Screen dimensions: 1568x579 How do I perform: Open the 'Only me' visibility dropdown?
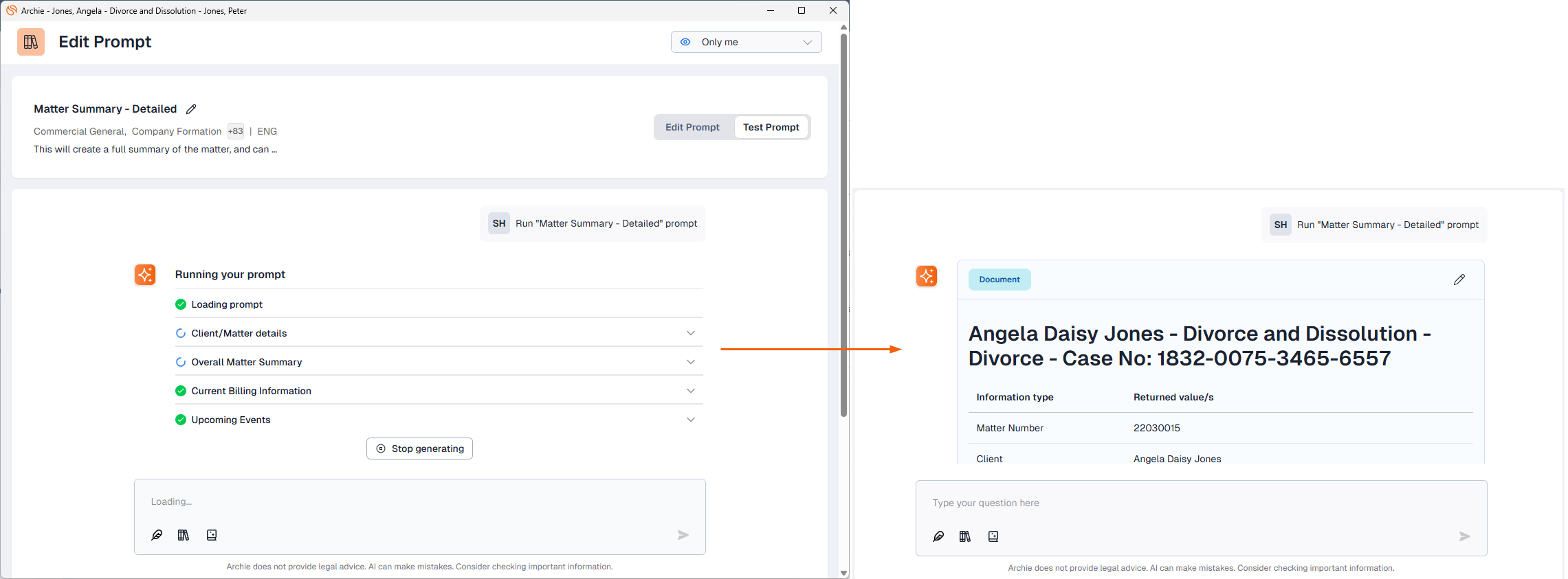[x=746, y=42]
